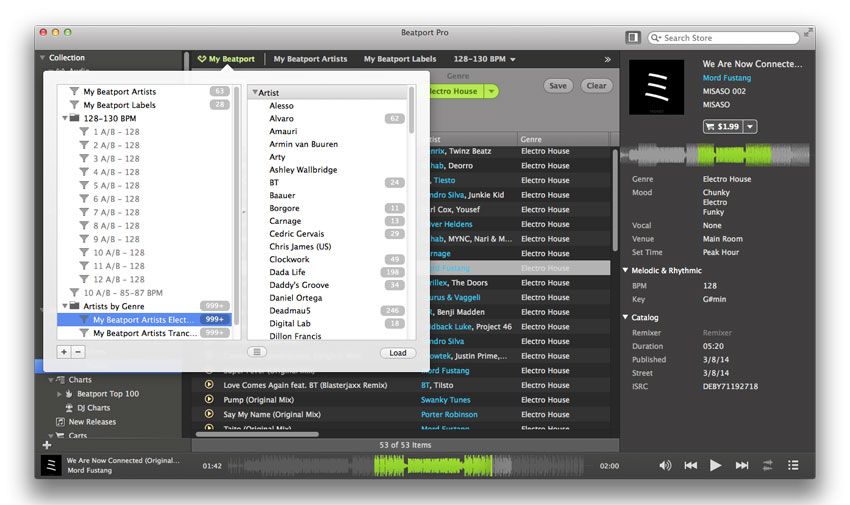Select 1 A/B - 128 filter
The image size is (850, 505).
tap(116, 132)
